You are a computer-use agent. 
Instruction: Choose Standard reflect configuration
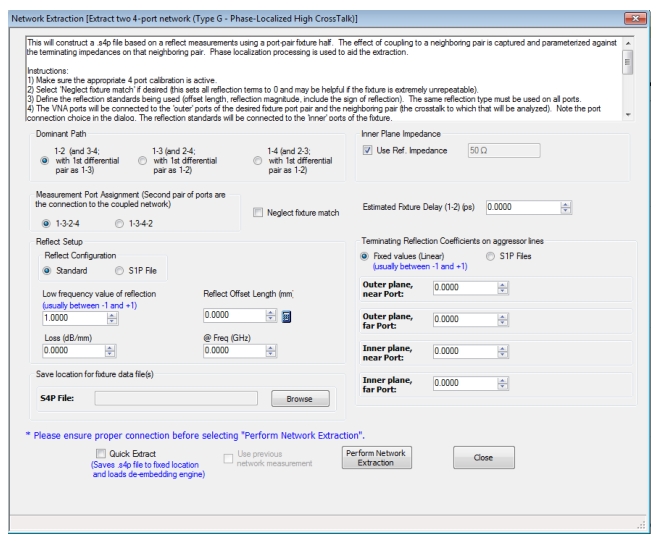[x=47, y=271]
